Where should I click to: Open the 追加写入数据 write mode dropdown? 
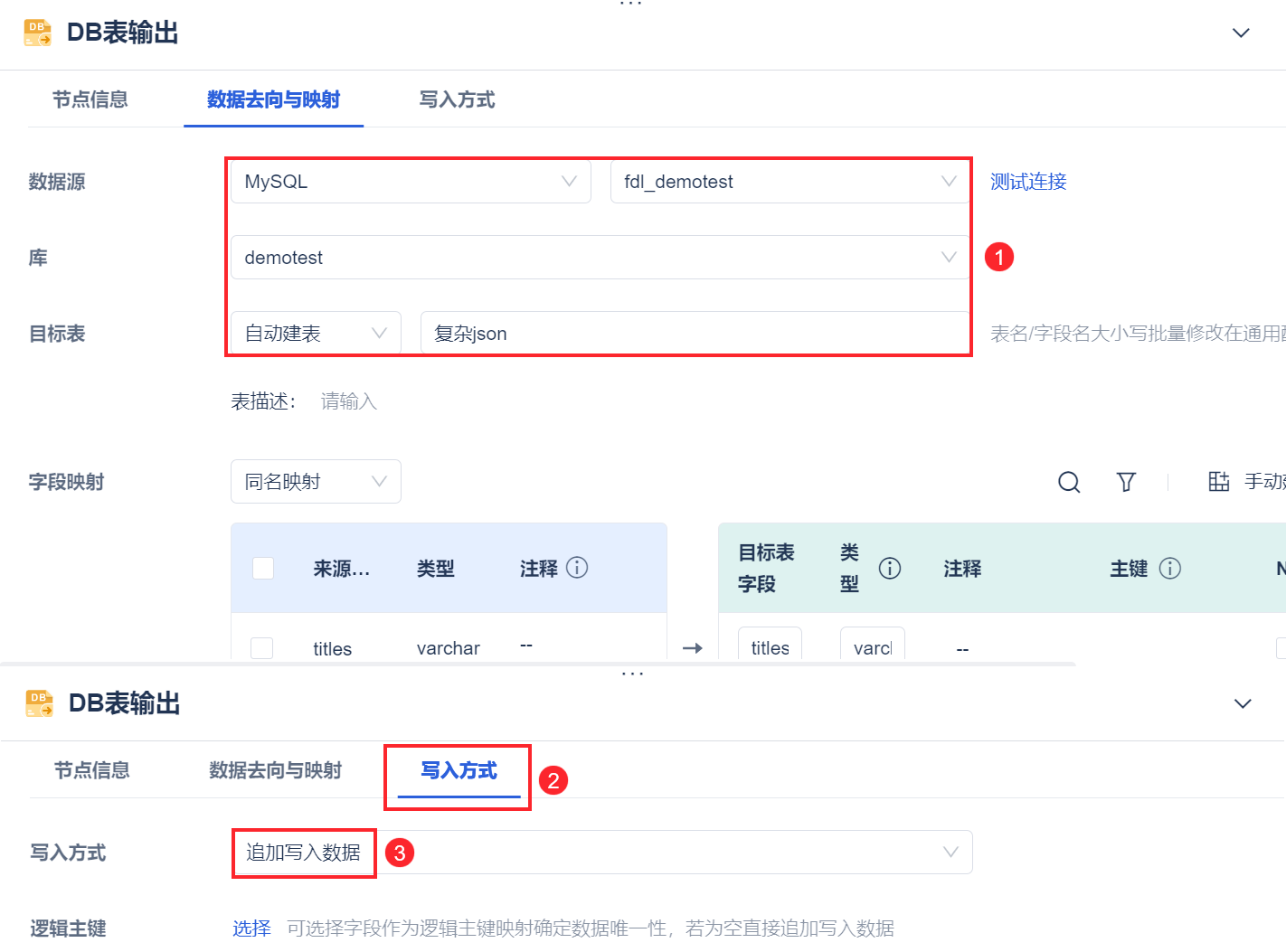point(602,853)
